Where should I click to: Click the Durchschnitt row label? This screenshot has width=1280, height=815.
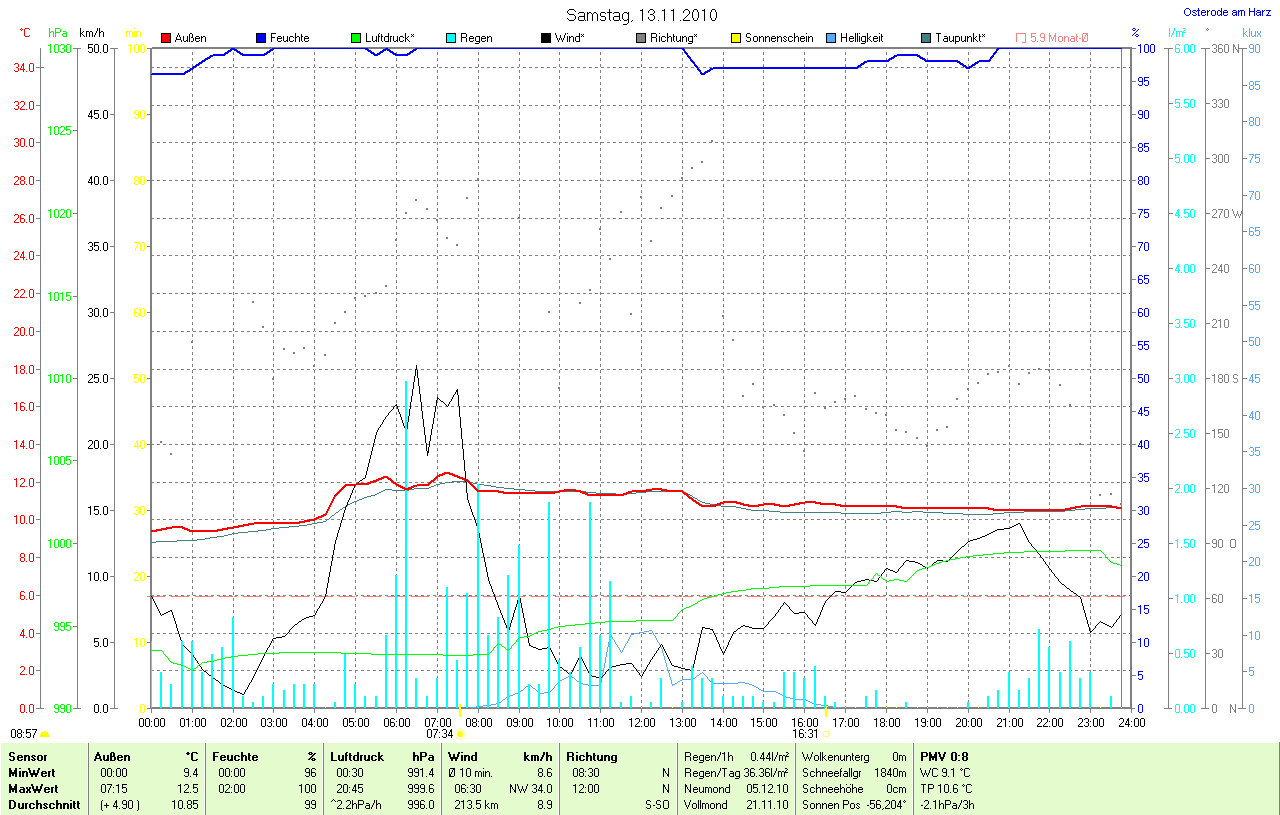coord(44,805)
